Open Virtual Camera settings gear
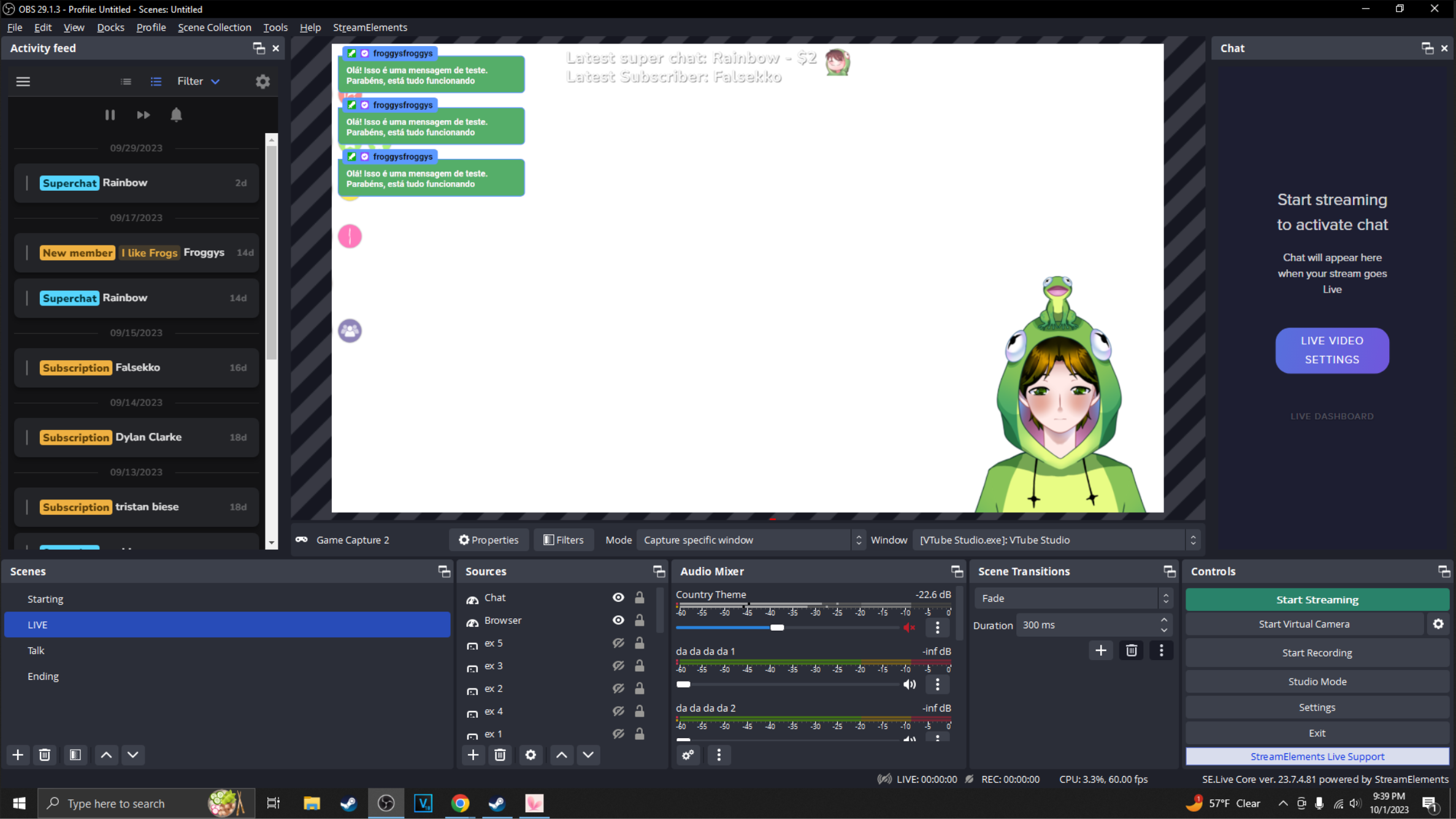Screen dimensions: 1456x819 tap(1438, 624)
